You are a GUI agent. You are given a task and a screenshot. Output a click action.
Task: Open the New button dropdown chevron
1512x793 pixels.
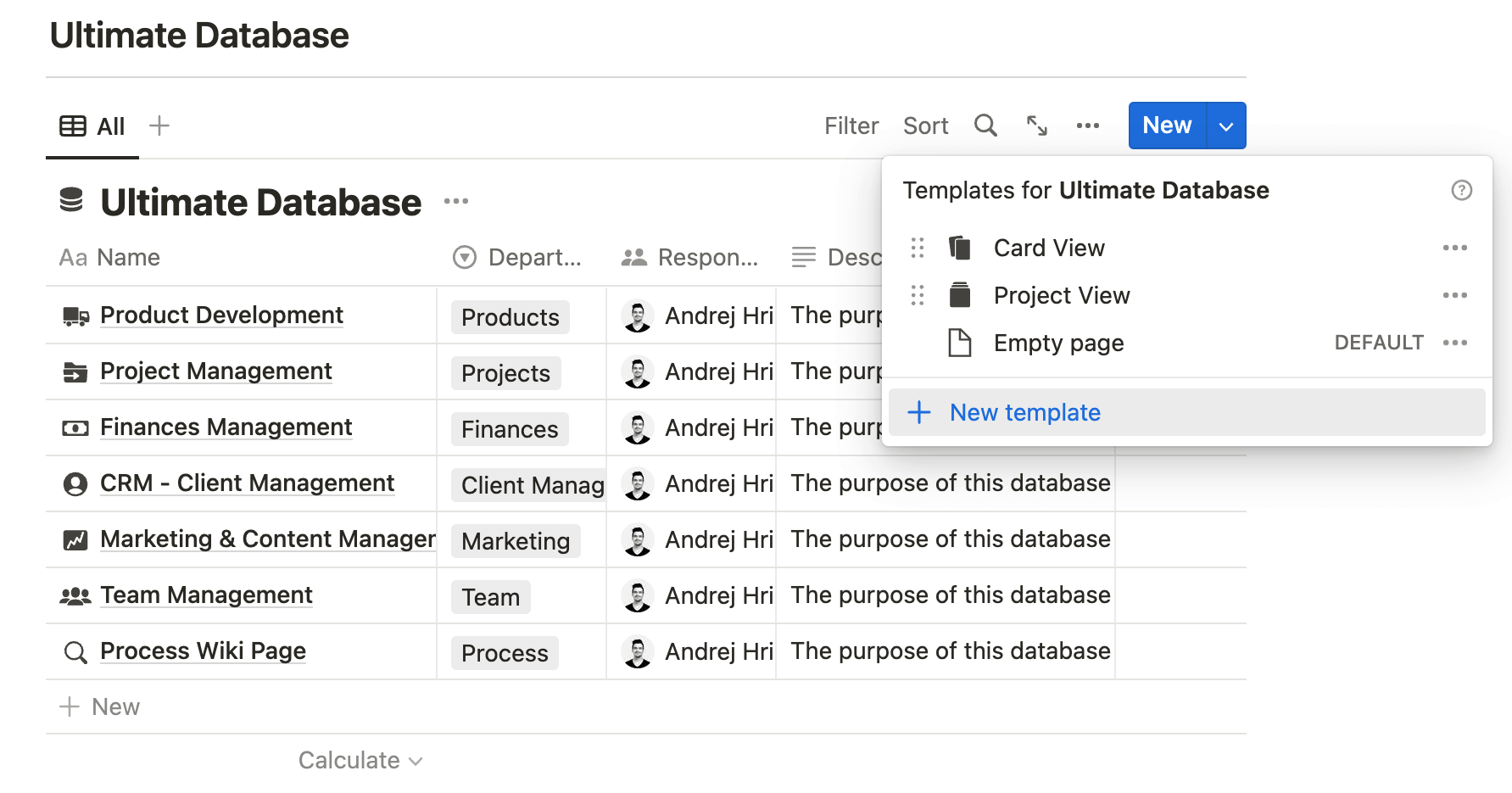(x=1225, y=125)
